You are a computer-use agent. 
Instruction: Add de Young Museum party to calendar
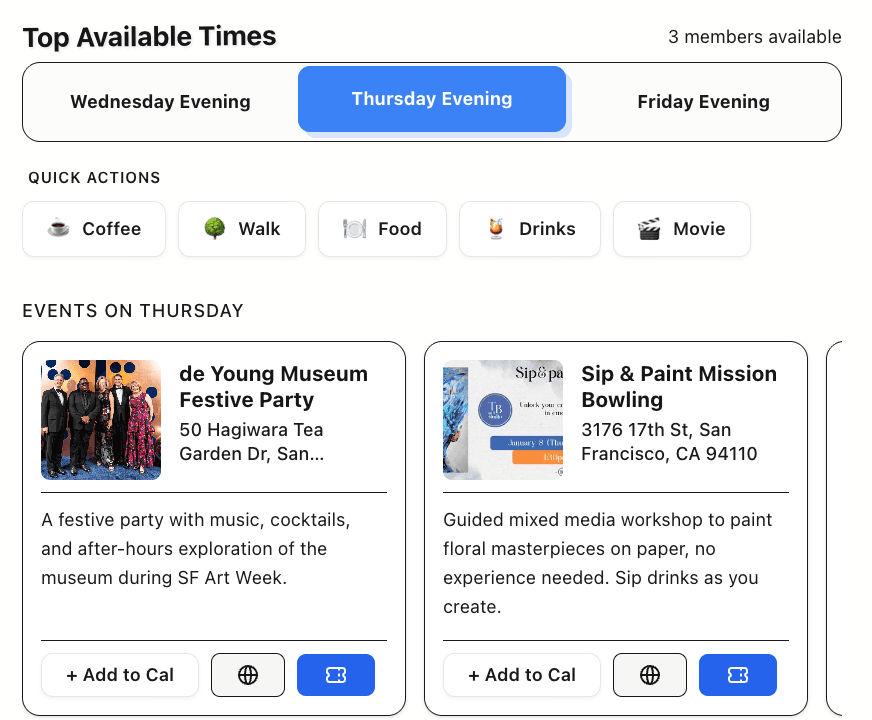tap(120, 675)
